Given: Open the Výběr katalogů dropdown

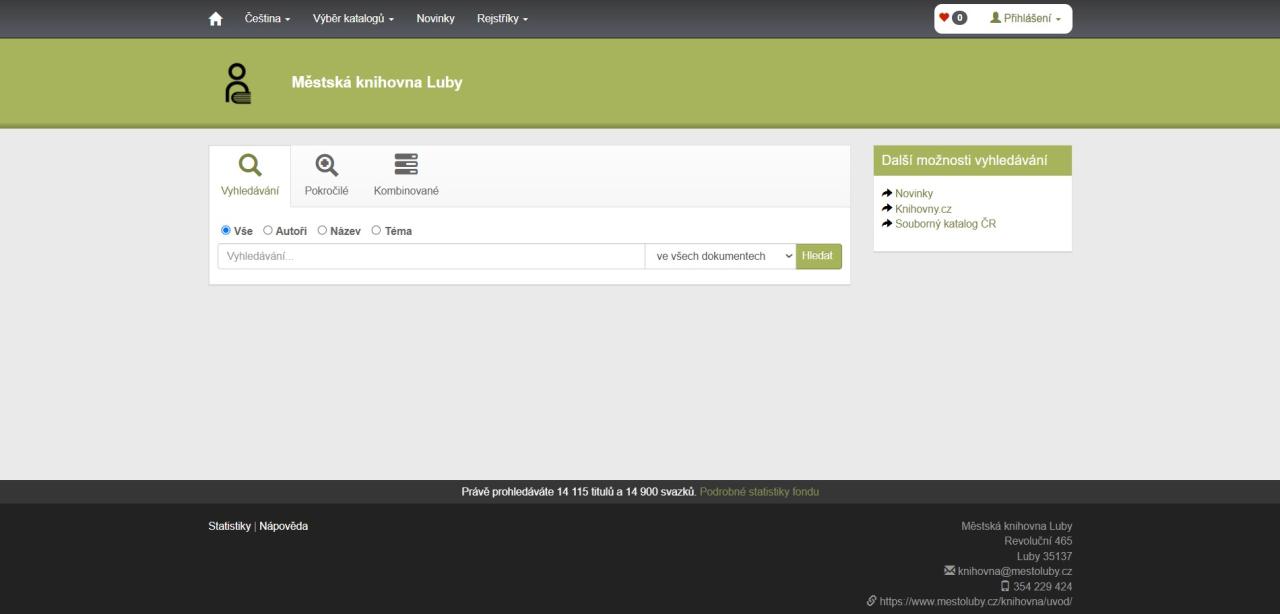Looking at the screenshot, I should 353,19.
